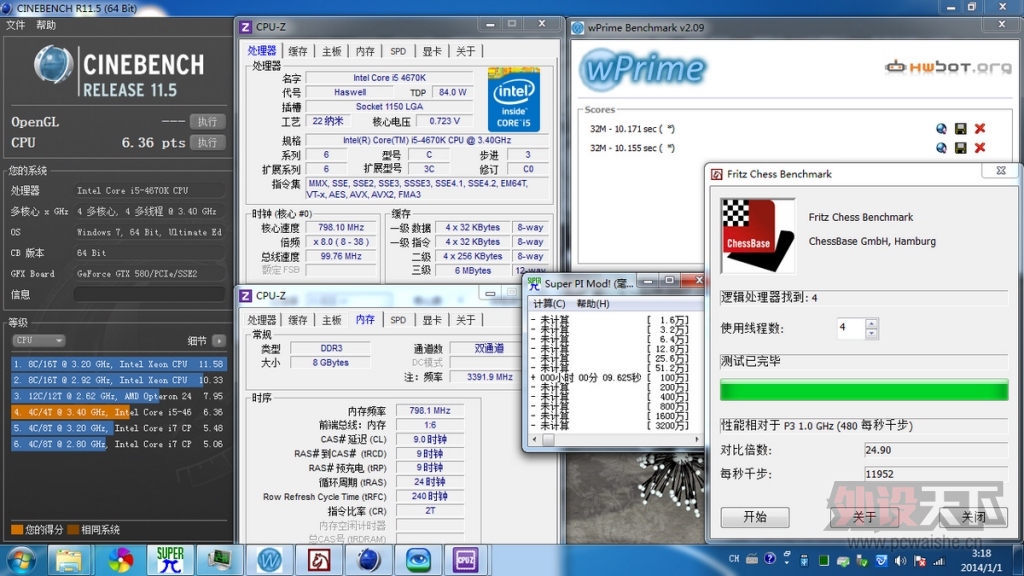Select the 4C/8T @ 2.80 GHz ranking row
The height and width of the screenshot is (576, 1024).
click(119, 444)
